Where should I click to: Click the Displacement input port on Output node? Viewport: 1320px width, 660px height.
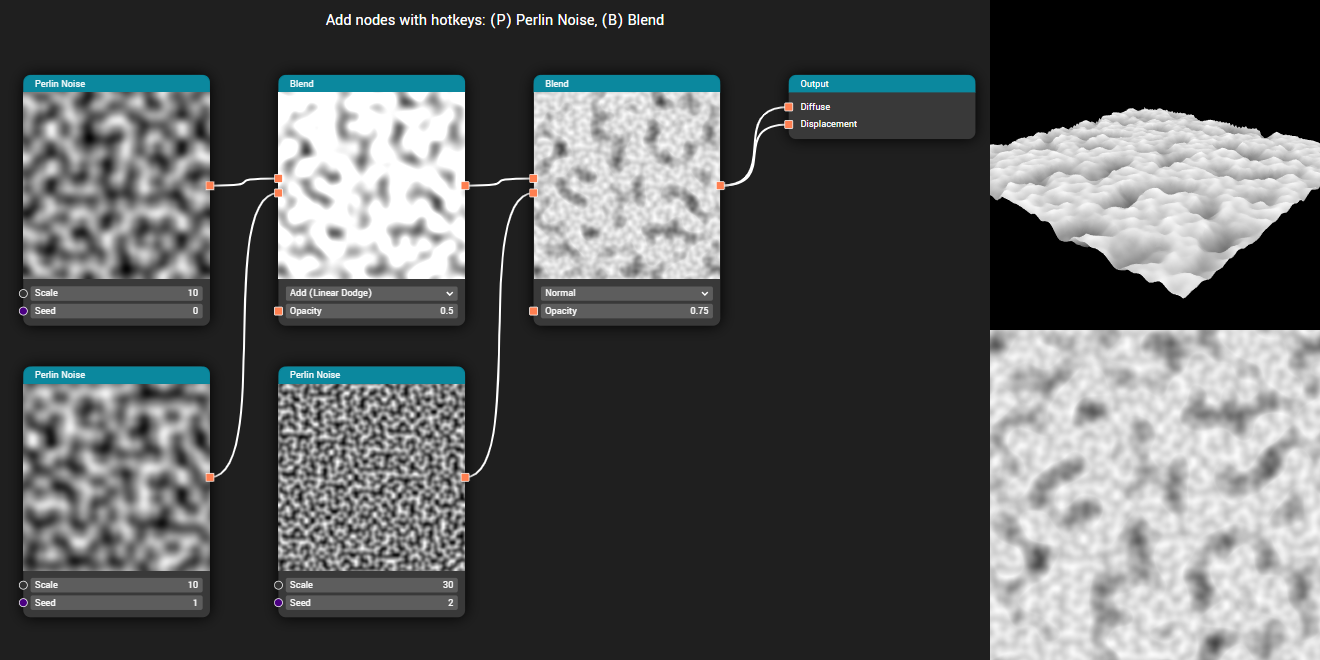click(789, 124)
